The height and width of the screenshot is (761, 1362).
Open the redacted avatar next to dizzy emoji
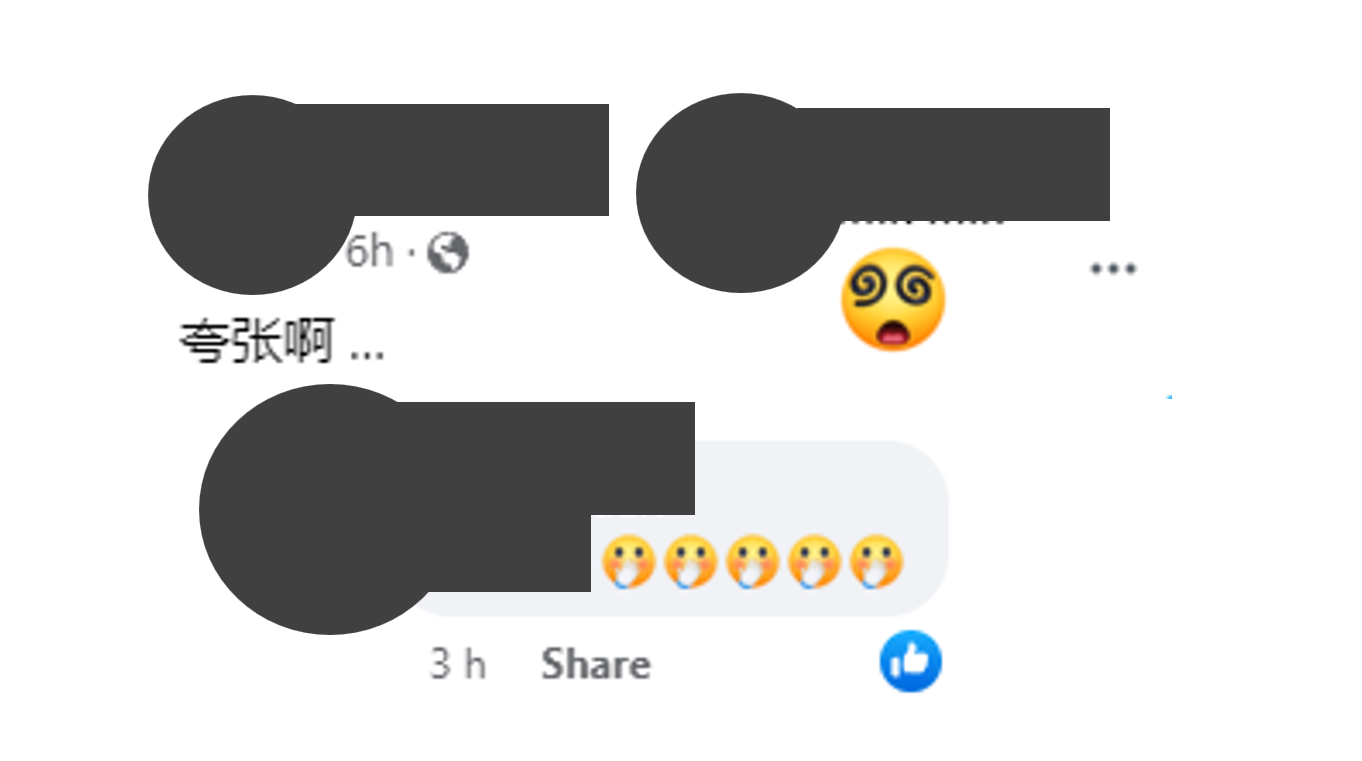pyautogui.click(x=740, y=193)
